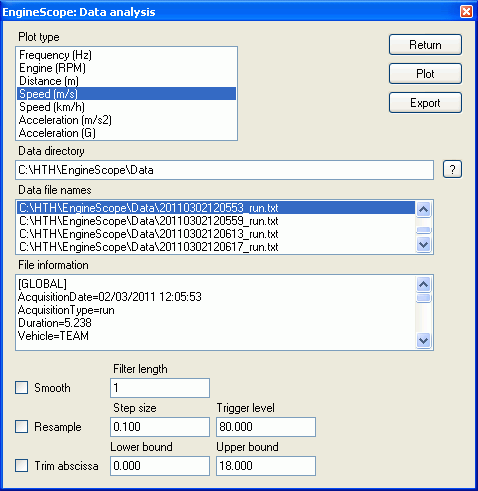The width and height of the screenshot is (478, 491).
Task: Click the Plot button
Action: tap(425, 74)
